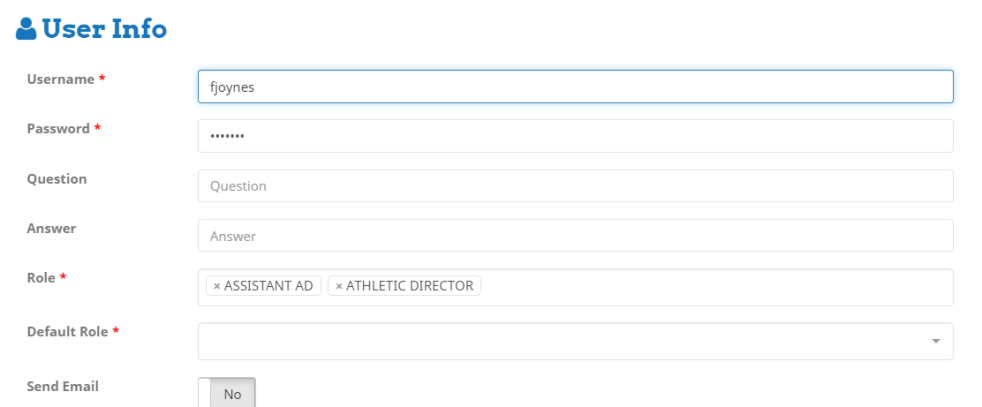The image size is (982, 407).
Task: Remove the ASSISTANT AD role with its ×
Action: tap(217, 286)
